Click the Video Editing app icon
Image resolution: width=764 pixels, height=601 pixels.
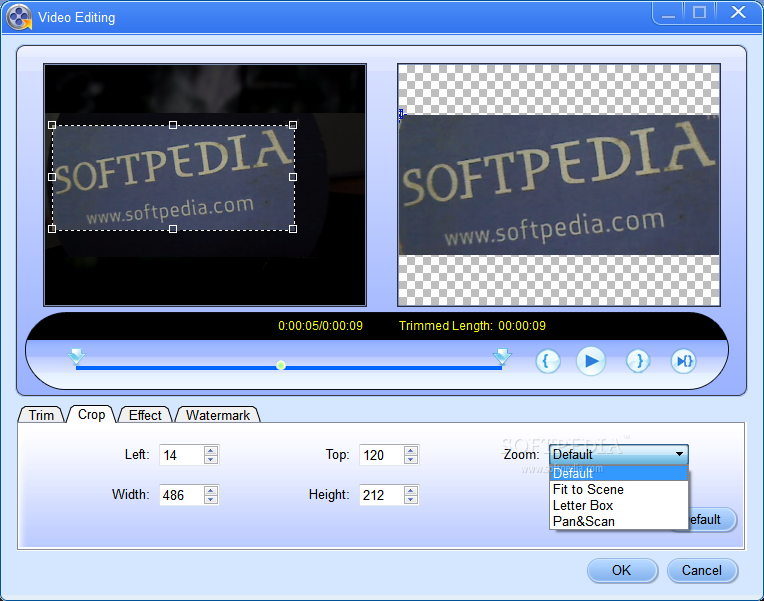coord(19,18)
